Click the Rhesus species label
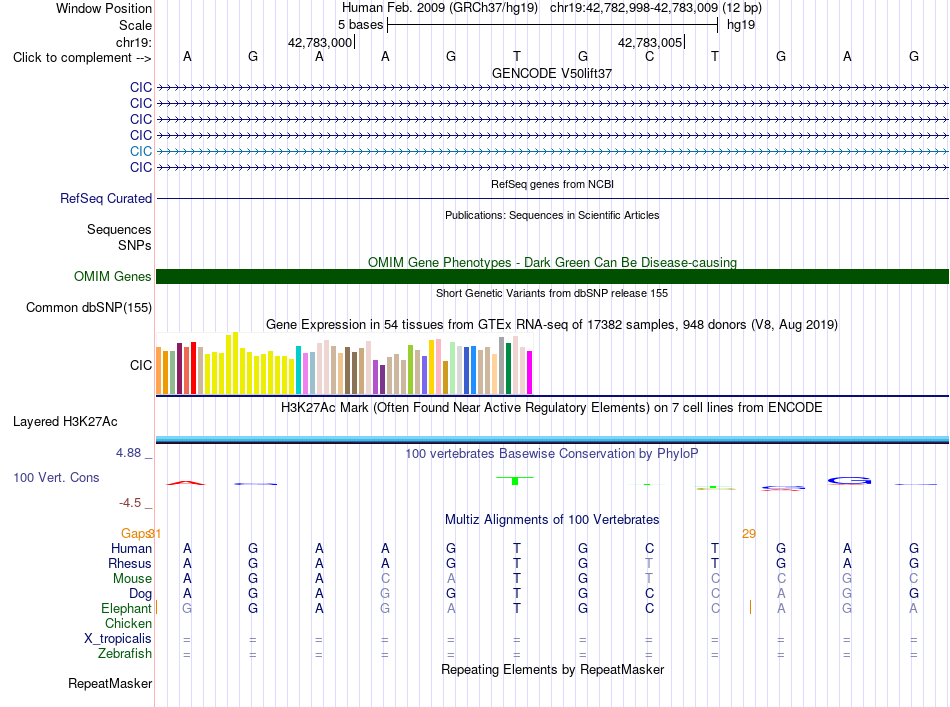Viewport: 950px width, 707px height. coord(130,563)
